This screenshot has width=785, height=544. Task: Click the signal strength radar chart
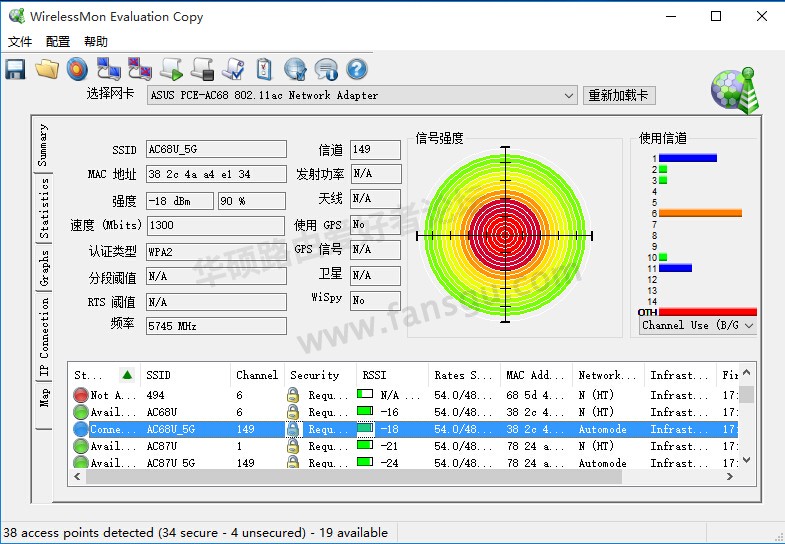click(x=505, y=235)
